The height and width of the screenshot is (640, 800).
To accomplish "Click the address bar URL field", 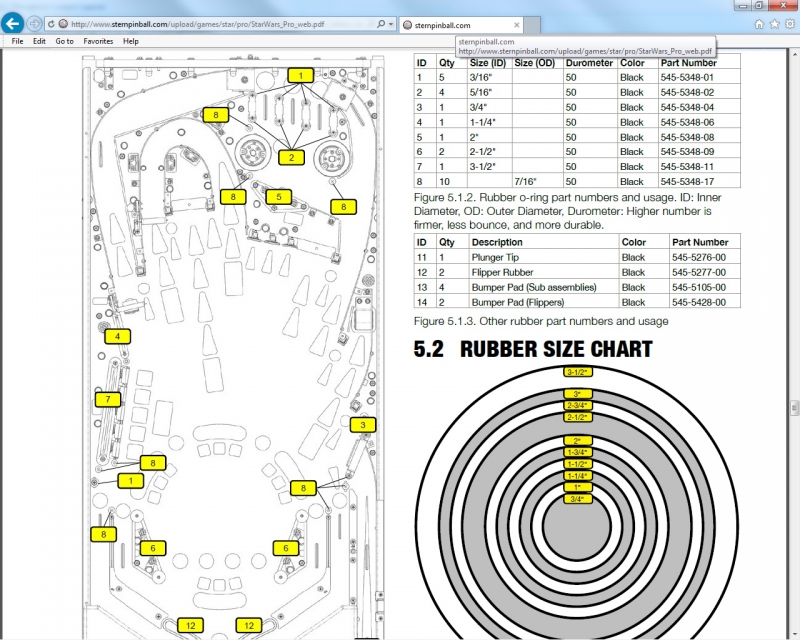I will pos(217,24).
